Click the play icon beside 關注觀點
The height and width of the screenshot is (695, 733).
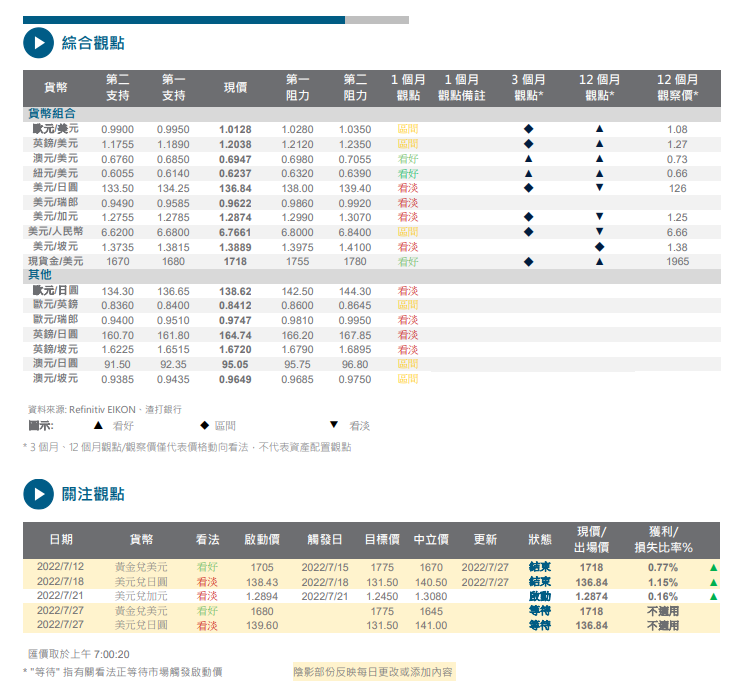37,494
